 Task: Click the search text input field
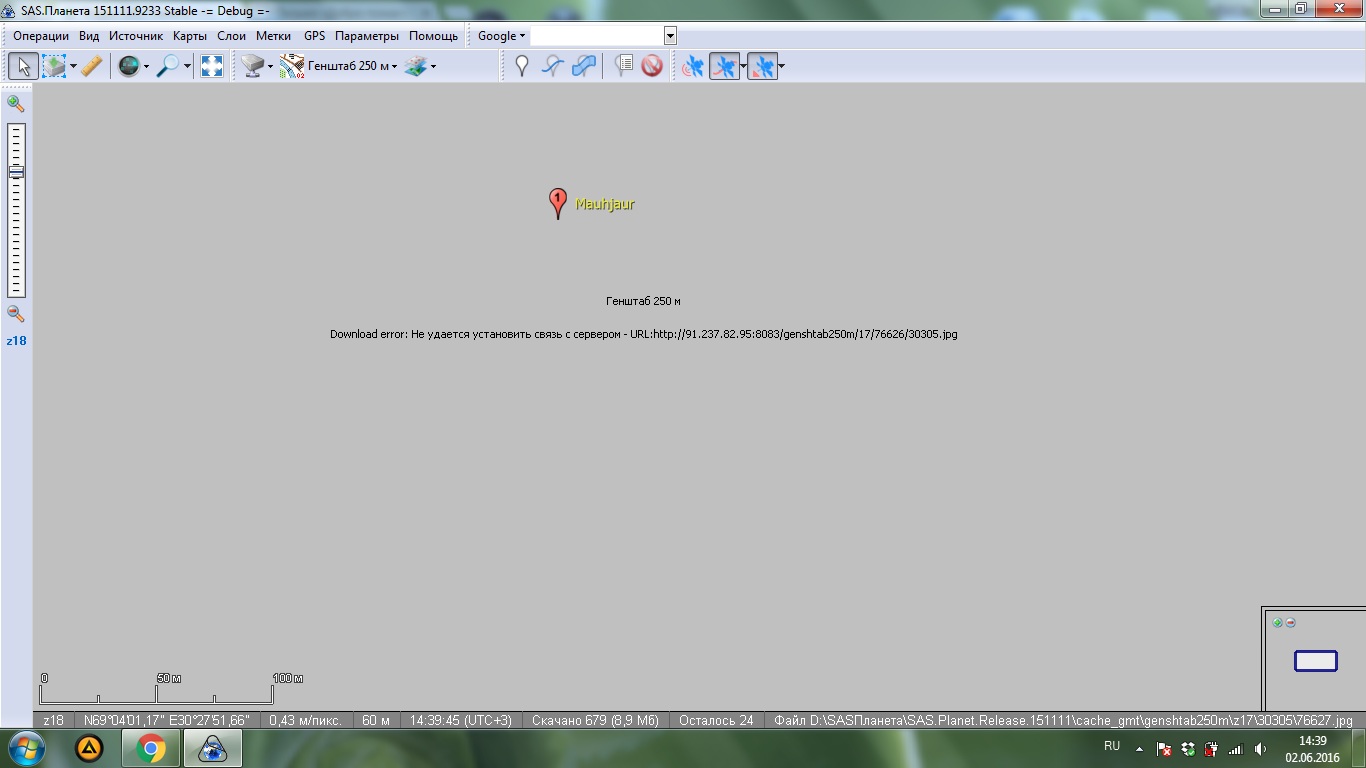pos(596,36)
